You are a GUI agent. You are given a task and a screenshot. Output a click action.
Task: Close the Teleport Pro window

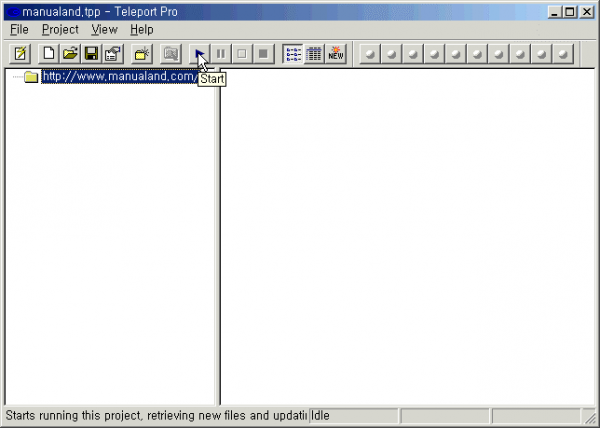[587, 12]
